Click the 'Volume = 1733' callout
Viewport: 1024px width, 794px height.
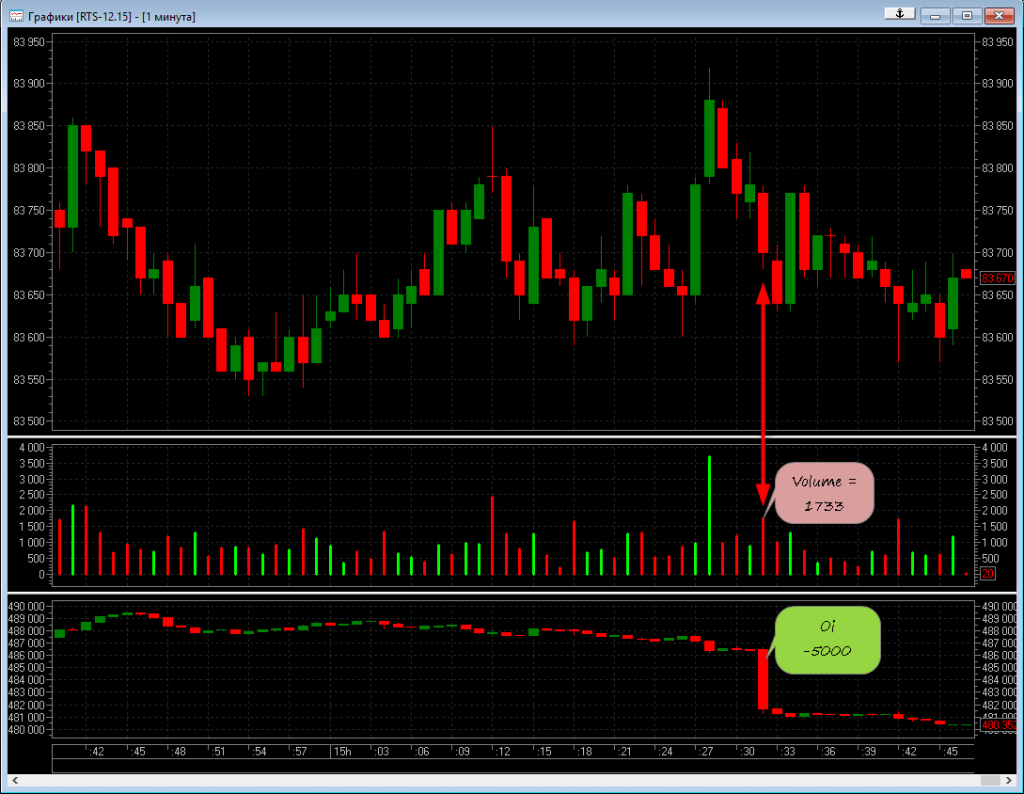pyautogui.click(x=825, y=493)
